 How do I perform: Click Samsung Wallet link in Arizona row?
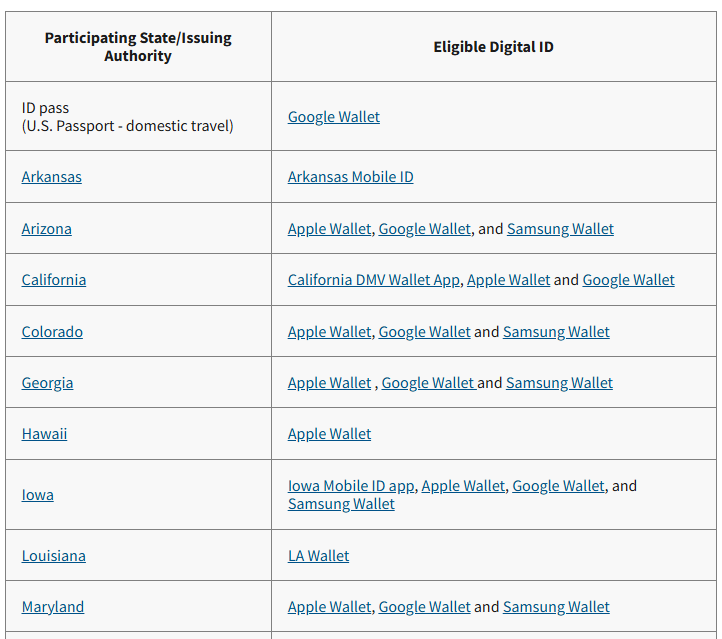click(560, 229)
